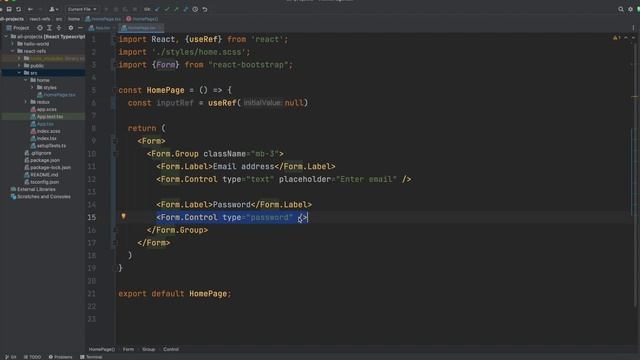Expand the public folder

[19, 65]
